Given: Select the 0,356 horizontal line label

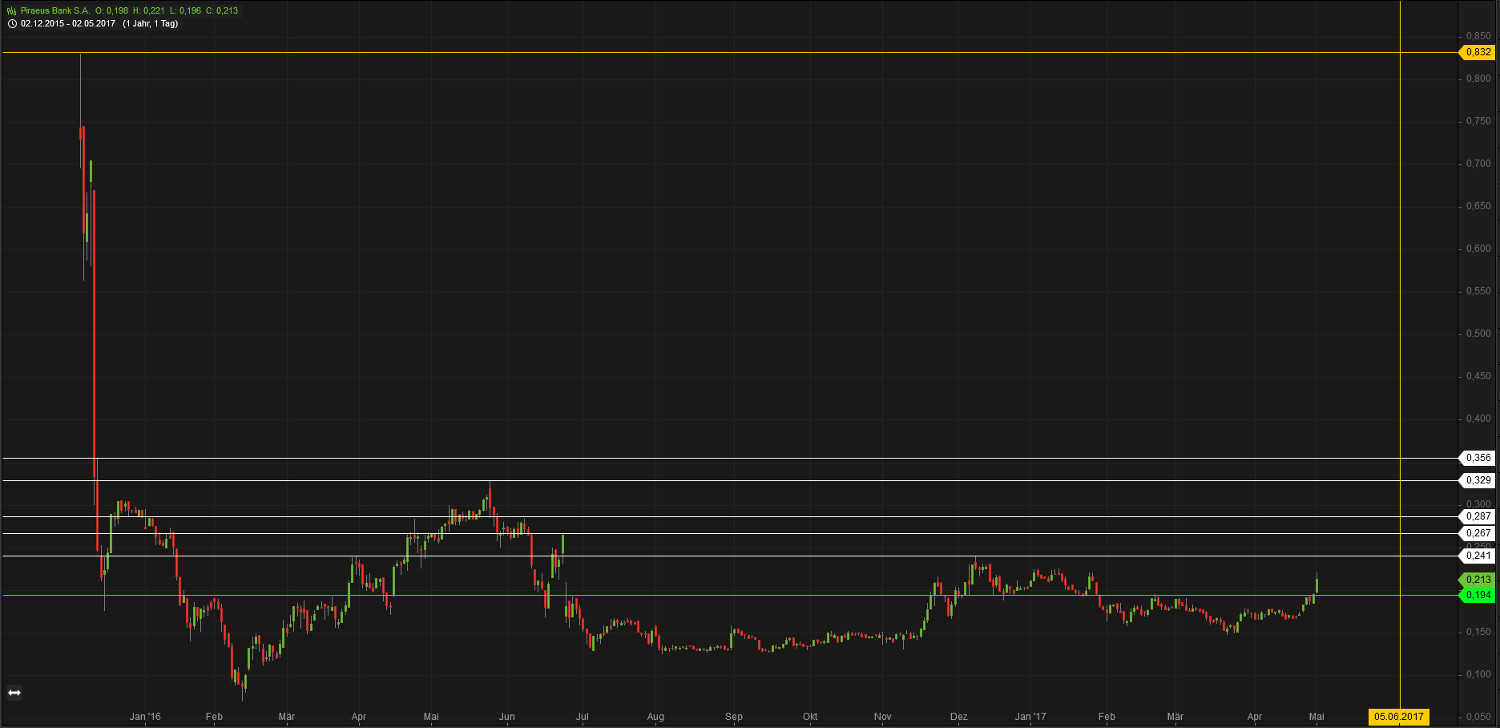Looking at the screenshot, I should click(1477, 458).
